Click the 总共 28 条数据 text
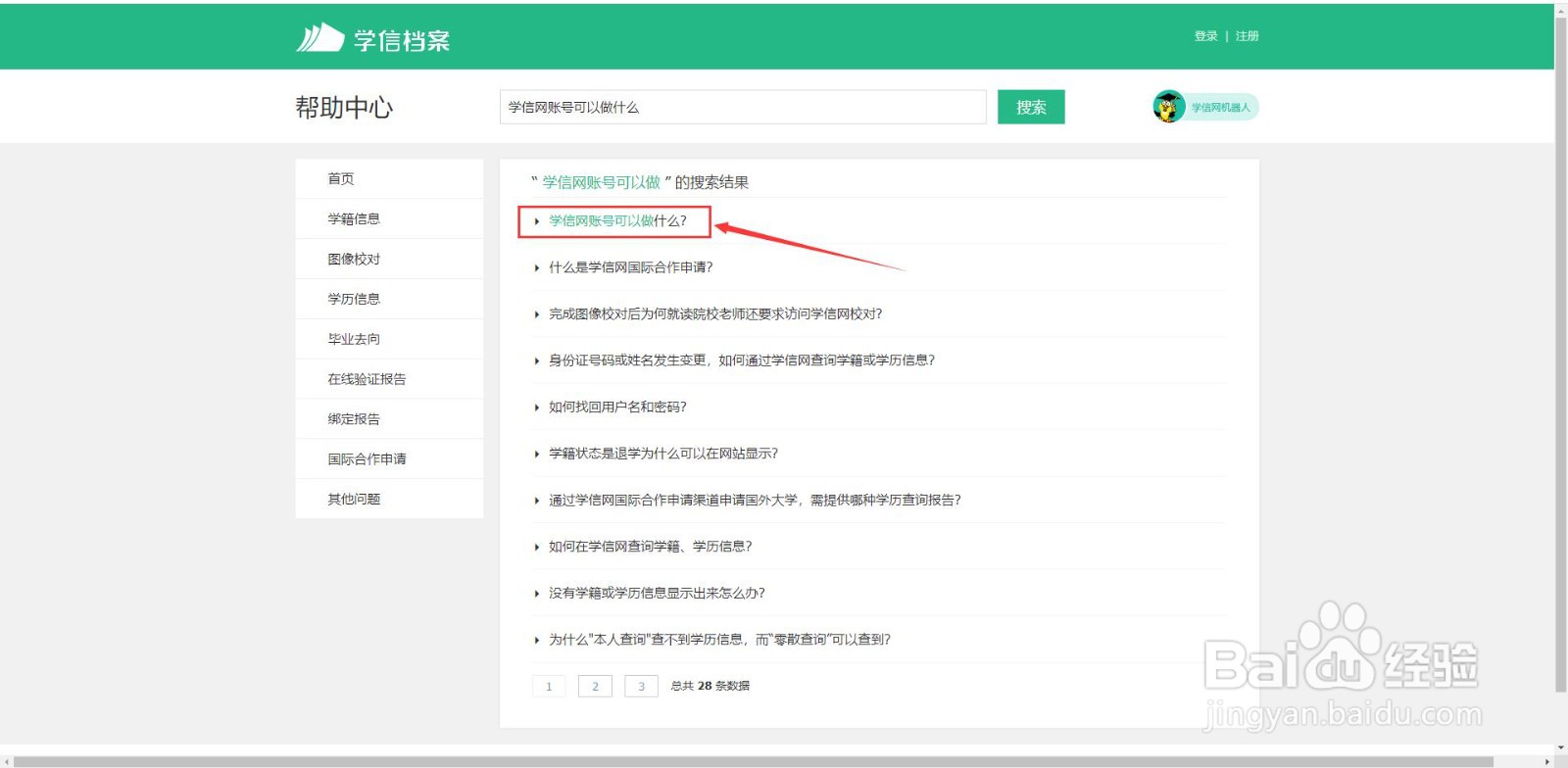Image resolution: width=1568 pixels, height=768 pixels. click(x=710, y=686)
